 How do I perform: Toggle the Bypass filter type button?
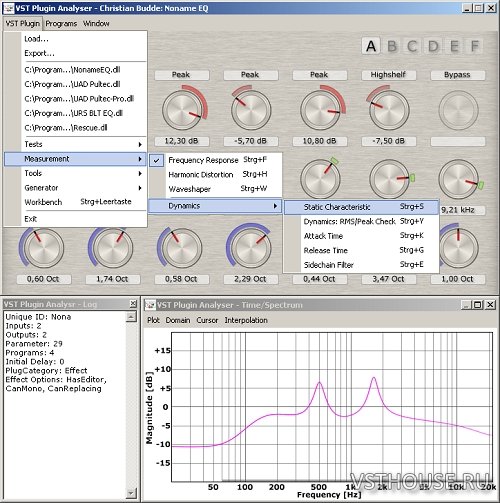pyautogui.click(x=457, y=75)
